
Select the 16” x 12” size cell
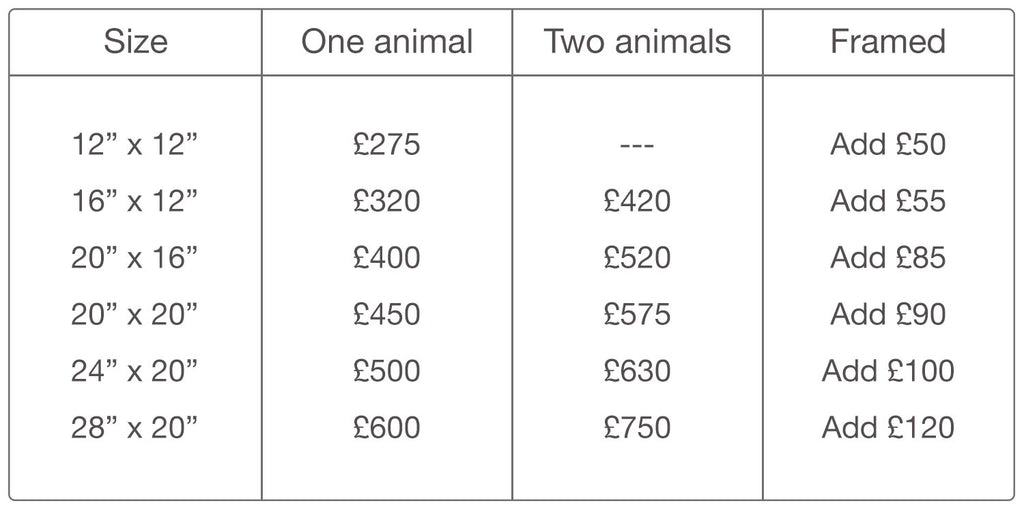coord(136,202)
